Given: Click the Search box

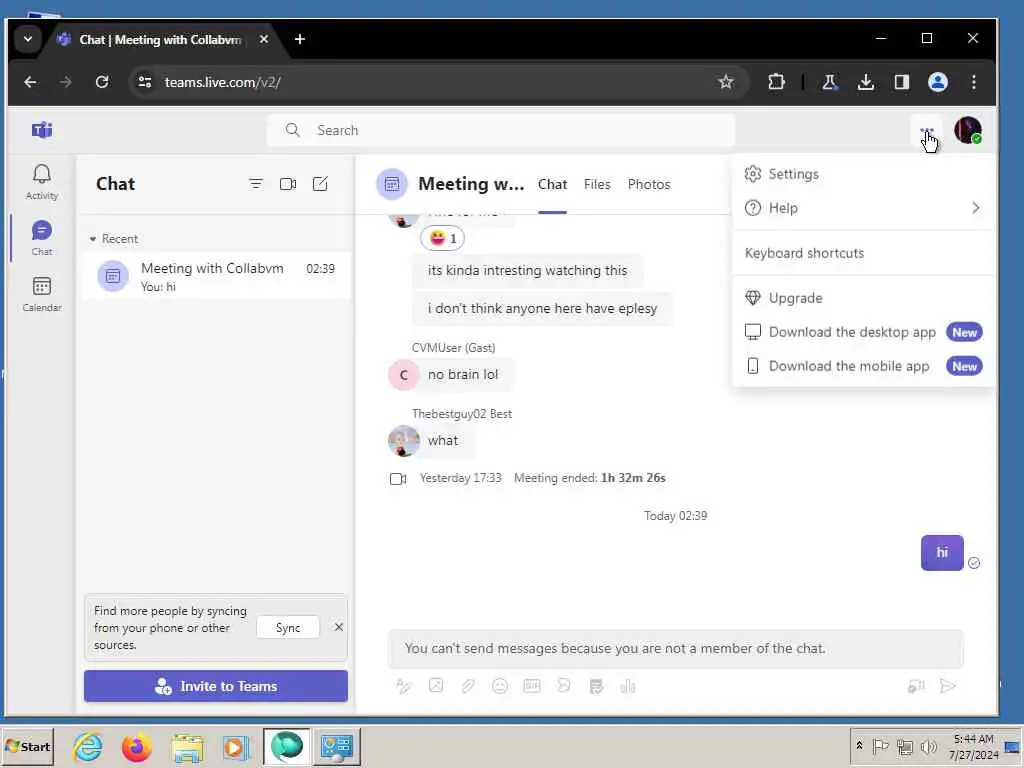Looking at the screenshot, I should (501, 130).
